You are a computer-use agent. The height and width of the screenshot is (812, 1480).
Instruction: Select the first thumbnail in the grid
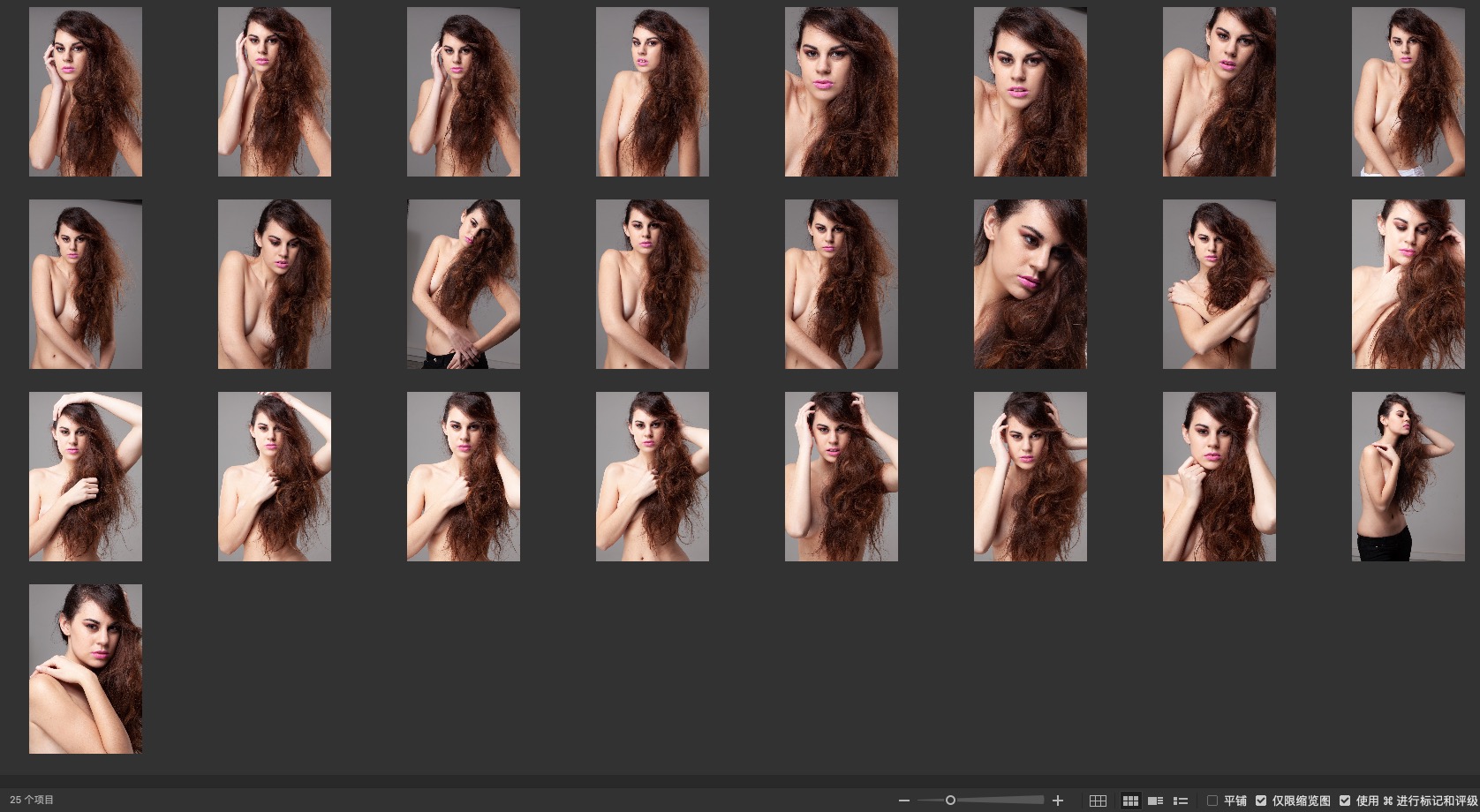point(86,92)
